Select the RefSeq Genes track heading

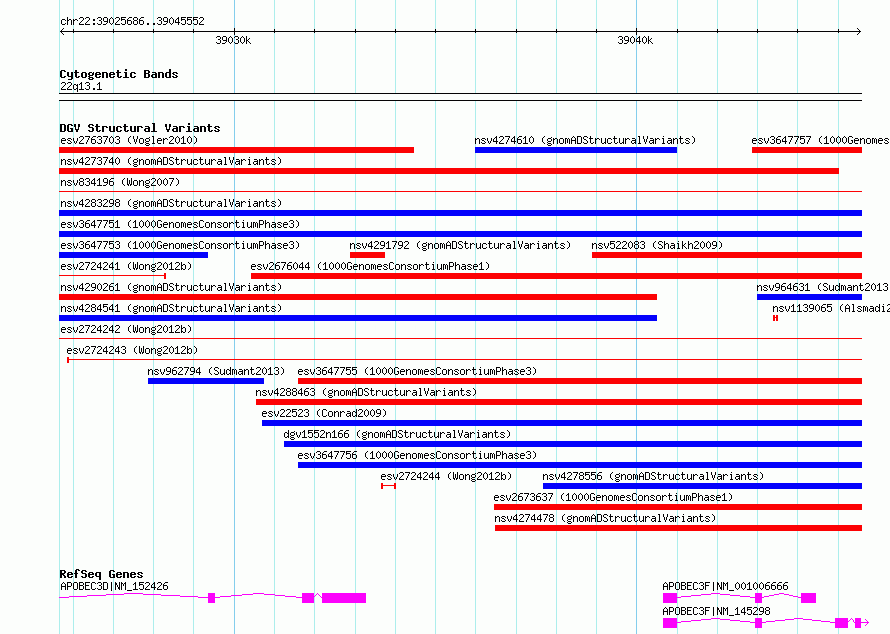(101, 574)
